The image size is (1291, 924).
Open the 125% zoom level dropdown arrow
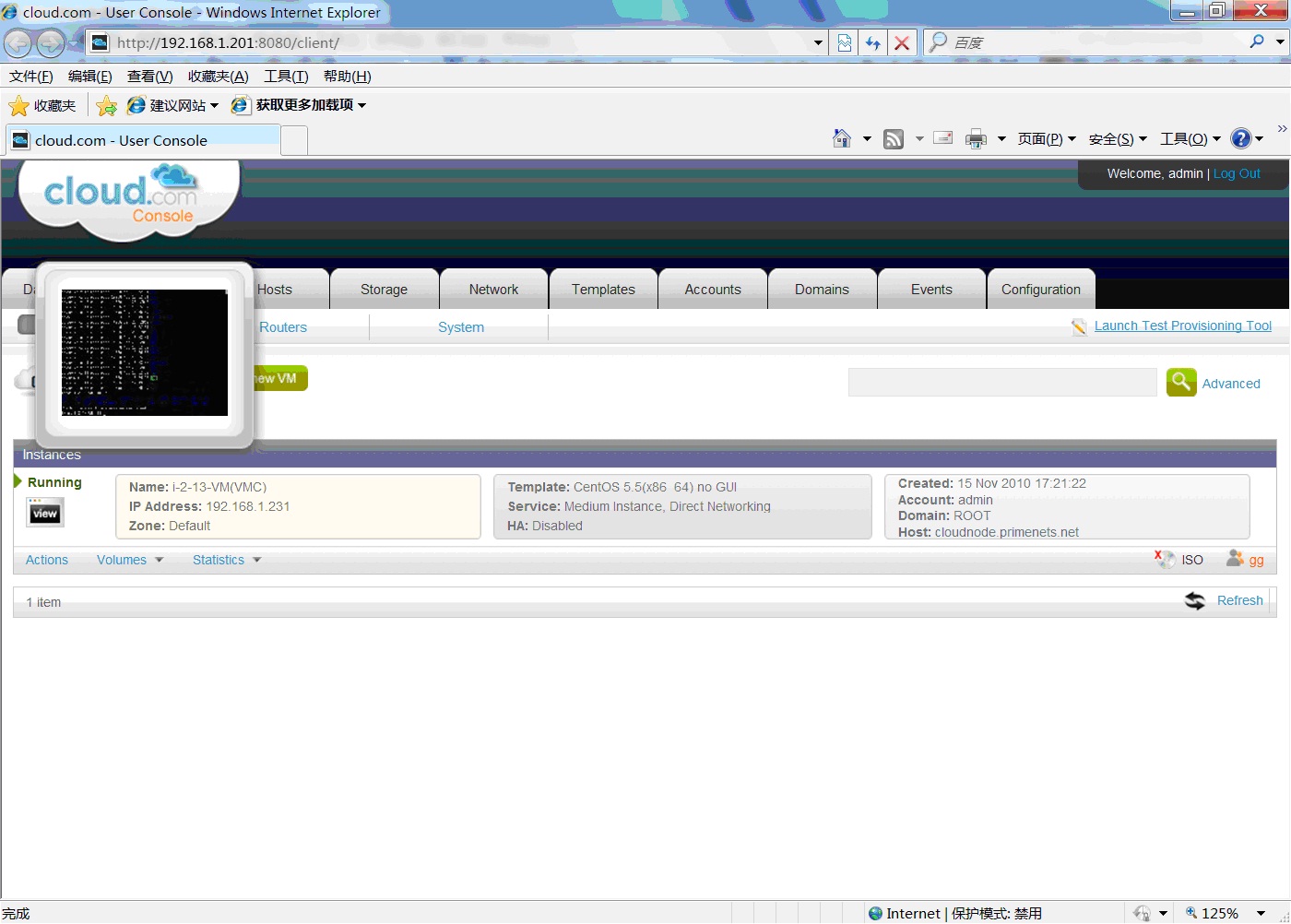[1261, 913]
